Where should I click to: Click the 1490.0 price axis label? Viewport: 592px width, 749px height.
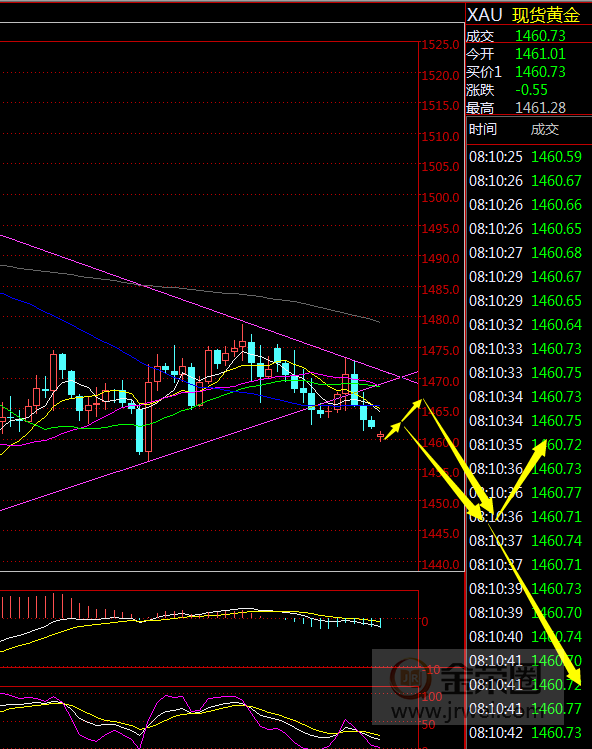[x=440, y=259]
